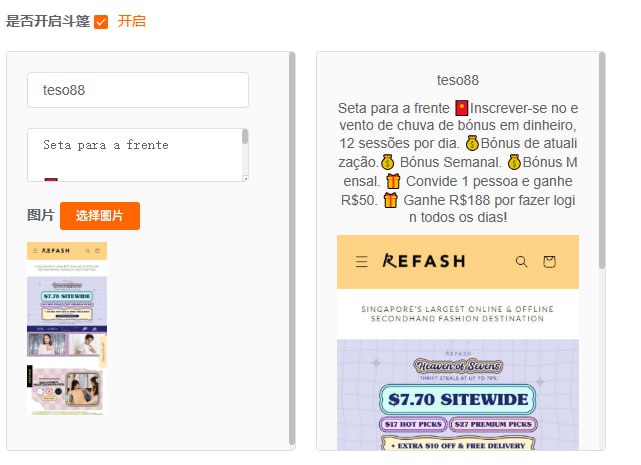Click the $17 HOT PICKS badge
The height and width of the screenshot is (465, 641).
tap(413, 425)
